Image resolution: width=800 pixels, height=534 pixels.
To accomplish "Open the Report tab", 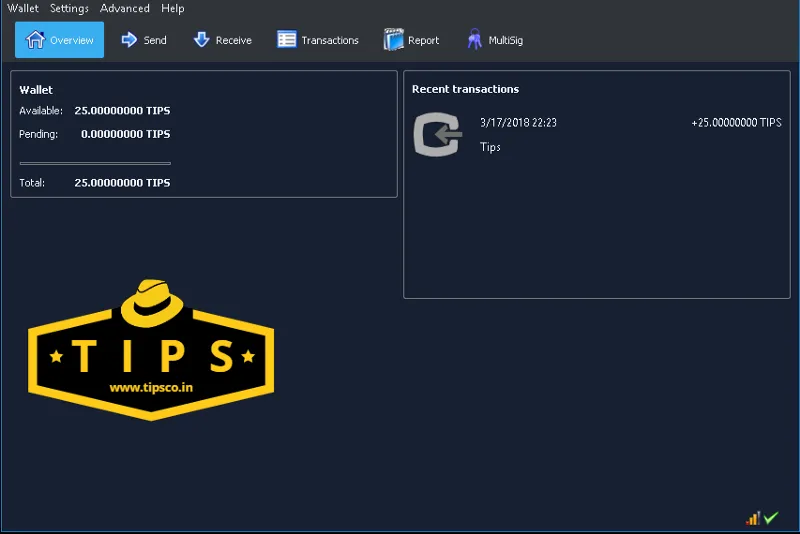I will pos(411,40).
